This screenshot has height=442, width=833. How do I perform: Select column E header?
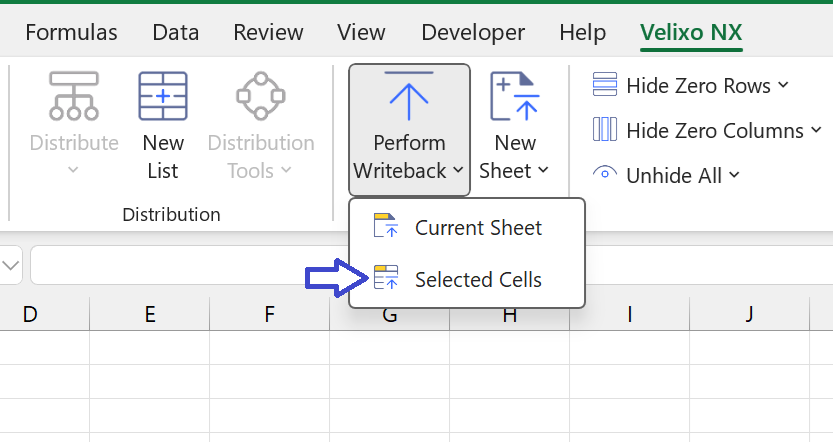(150, 314)
